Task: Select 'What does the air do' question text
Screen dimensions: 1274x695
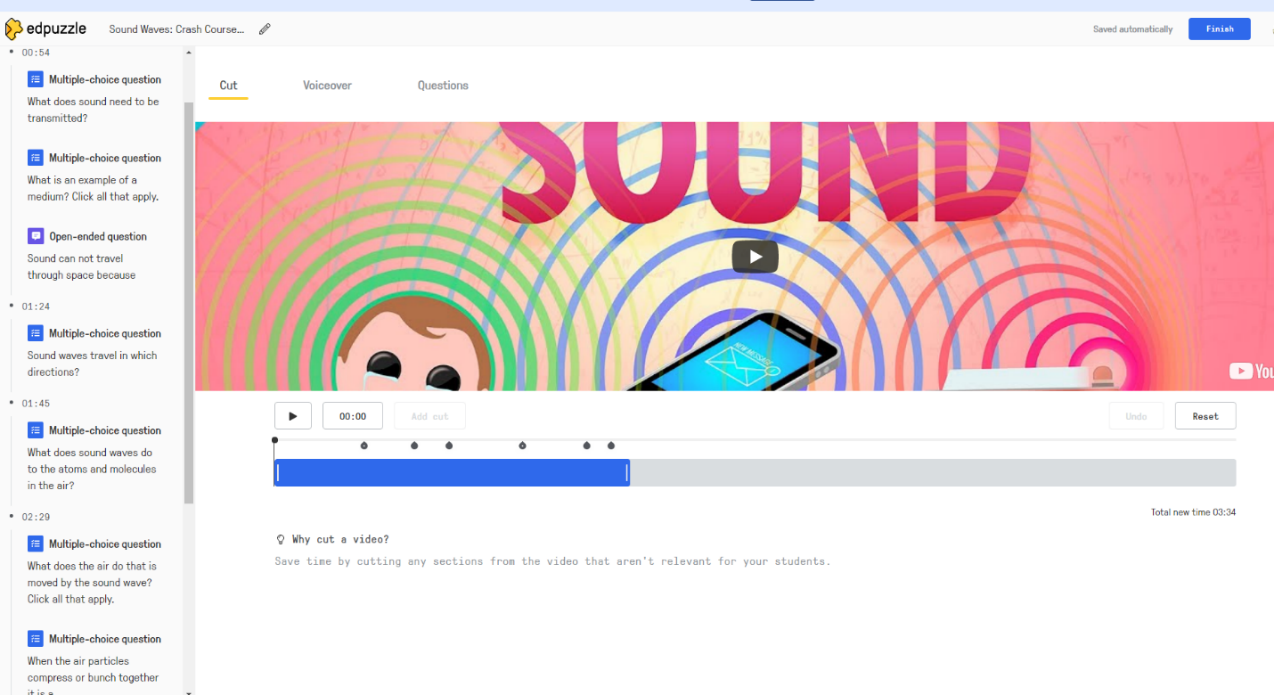Action: 92,583
